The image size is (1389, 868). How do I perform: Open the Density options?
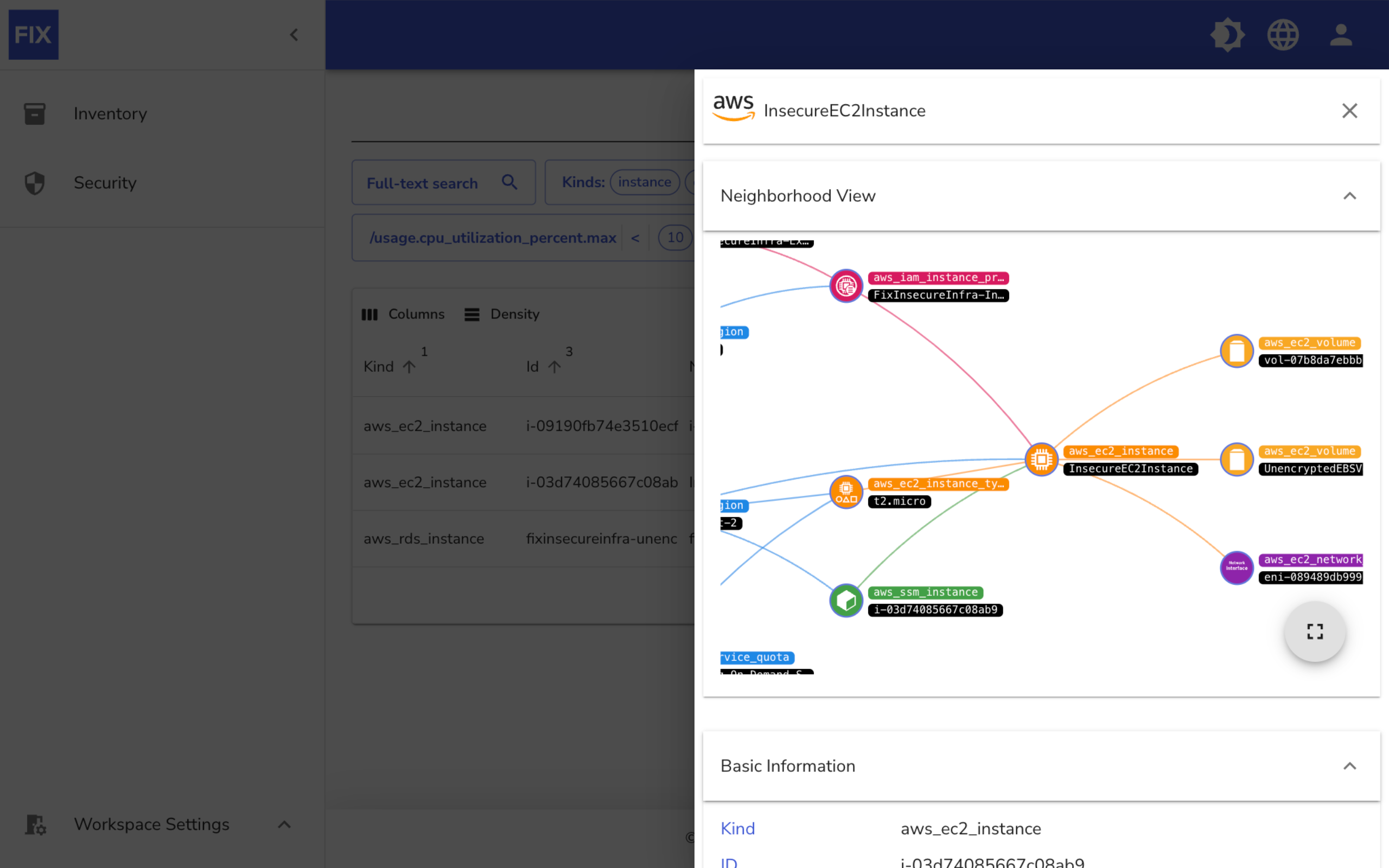(502, 314)
